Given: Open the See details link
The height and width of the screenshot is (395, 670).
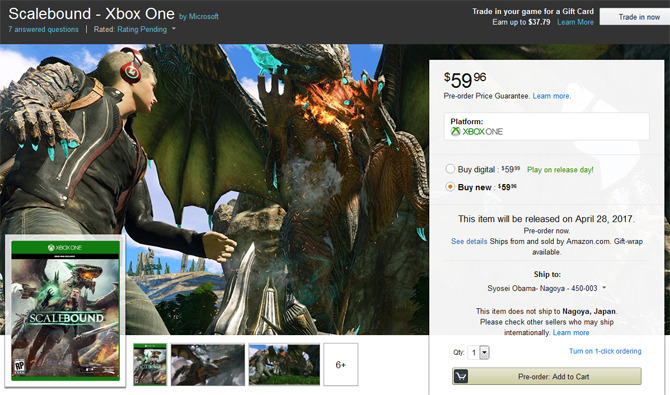Looking at the screenshot, I should click(x=469, y=242).
